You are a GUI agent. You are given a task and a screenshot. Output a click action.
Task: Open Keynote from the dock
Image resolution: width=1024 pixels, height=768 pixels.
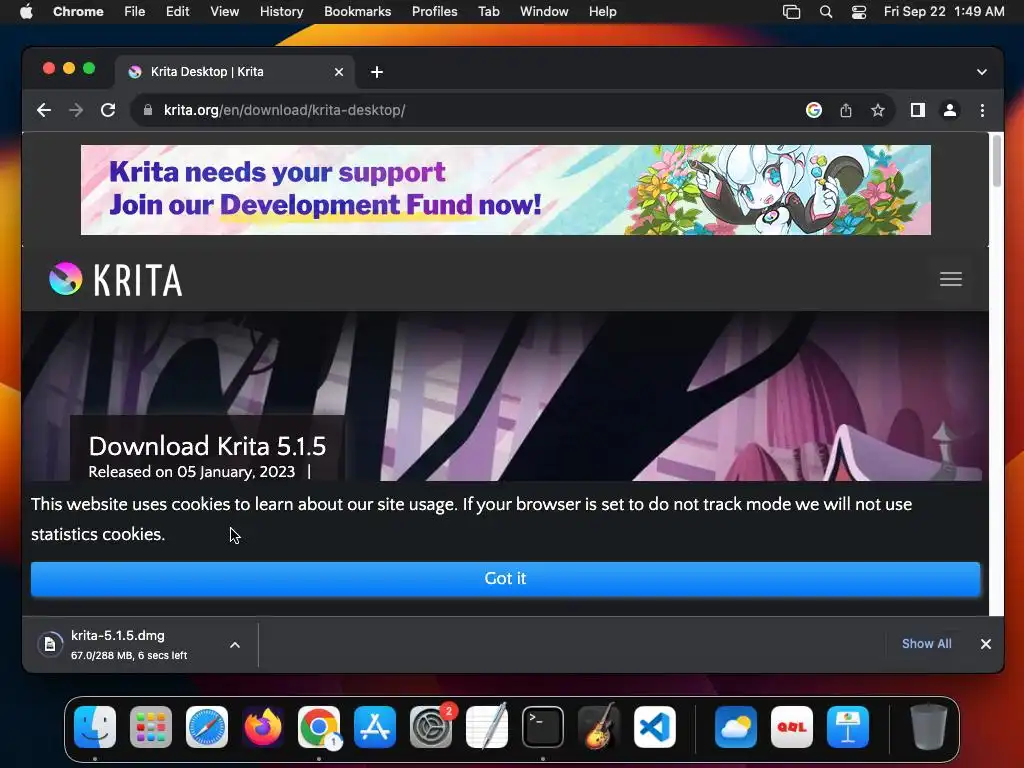pyautogui.click(x=848, y=727)
